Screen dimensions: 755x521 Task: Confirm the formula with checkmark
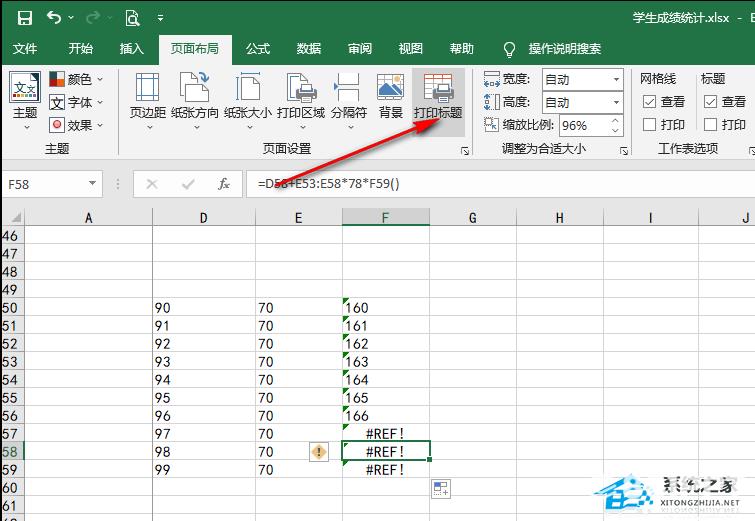point(188,184)
